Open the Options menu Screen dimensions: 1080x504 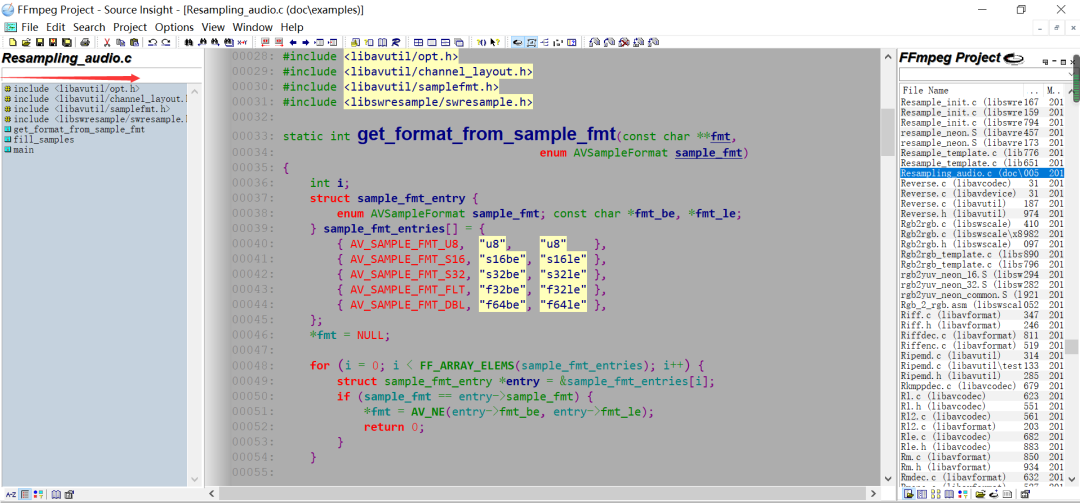[174, 28]
